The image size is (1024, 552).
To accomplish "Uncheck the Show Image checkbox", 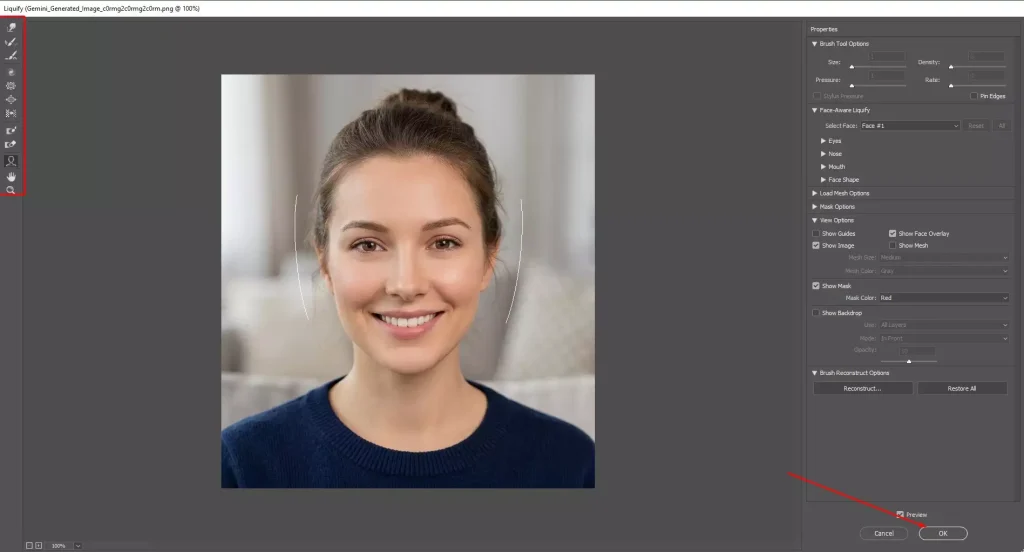I will click(x=816, y=246).
